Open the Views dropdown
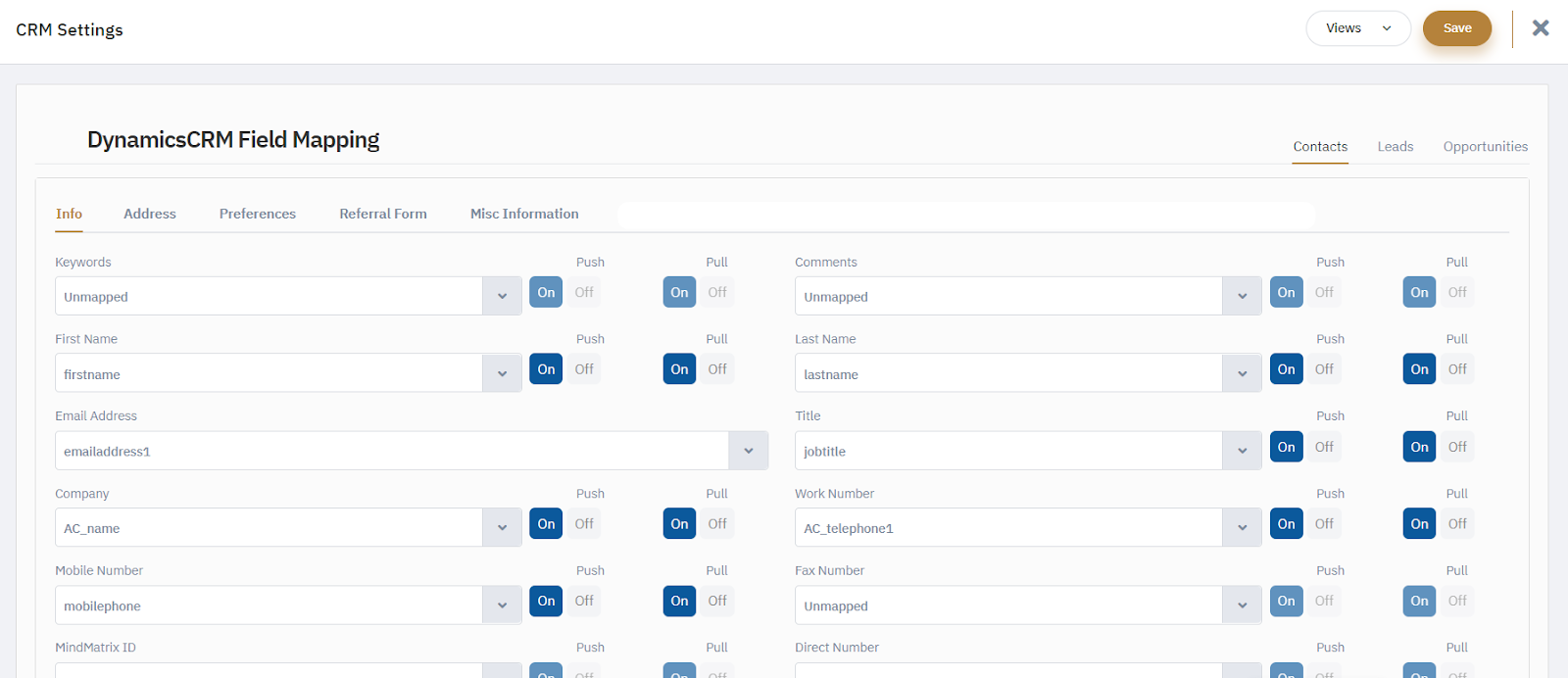The image size is (1568, 678). 1358,28
